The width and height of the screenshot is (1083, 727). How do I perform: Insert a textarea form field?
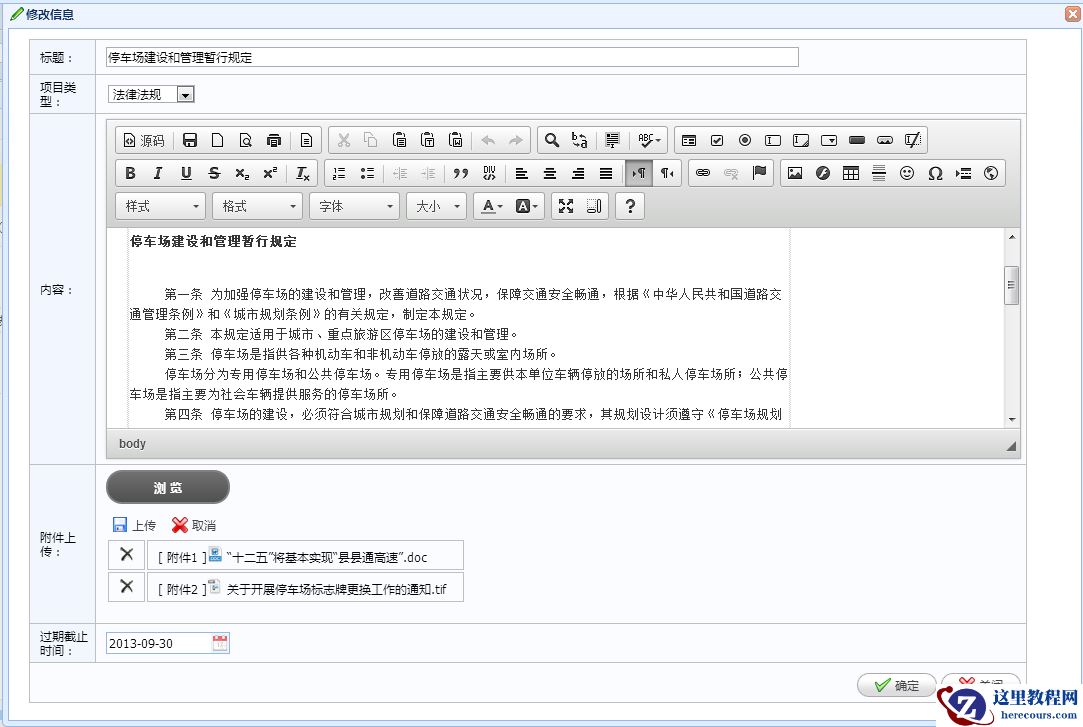pyautogui.click(x=801, y=140)
